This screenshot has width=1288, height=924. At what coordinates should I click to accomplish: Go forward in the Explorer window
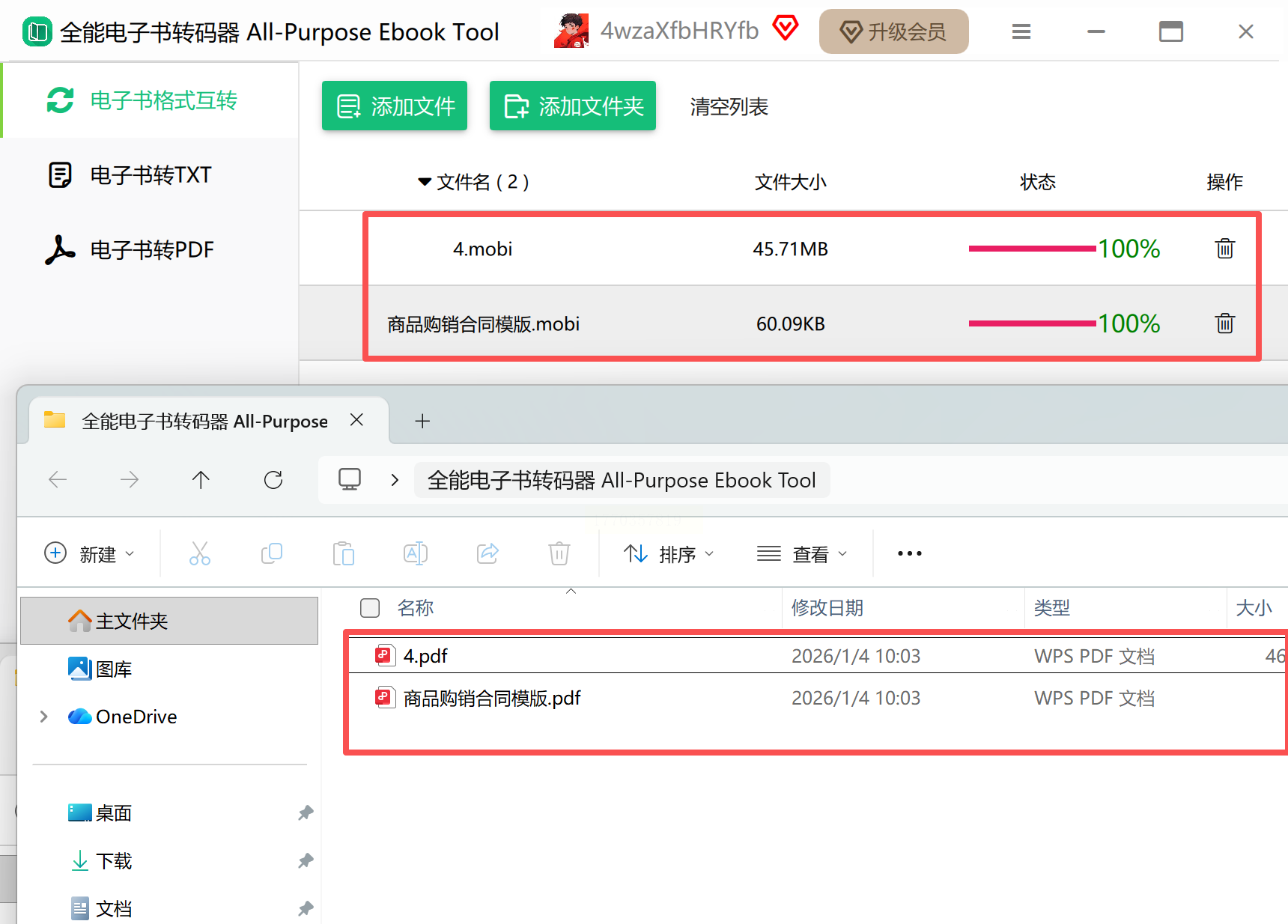130,479
